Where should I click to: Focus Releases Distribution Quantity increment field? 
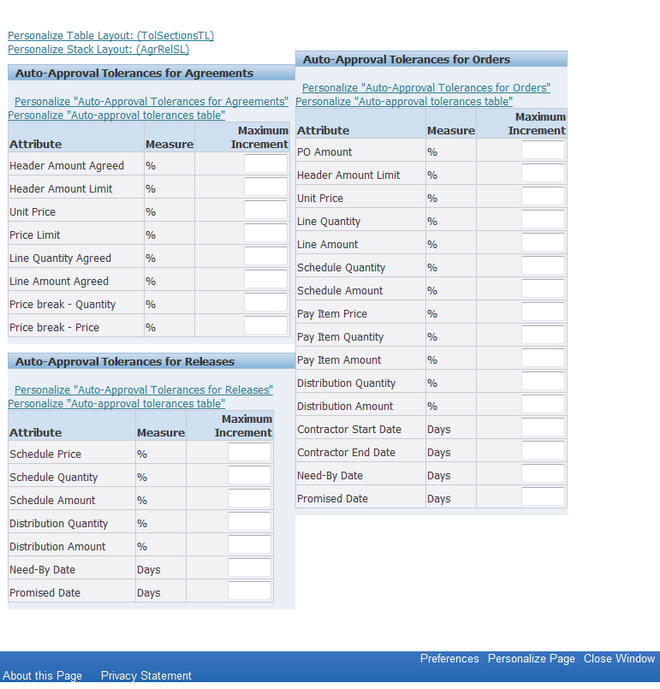(250, 522)
